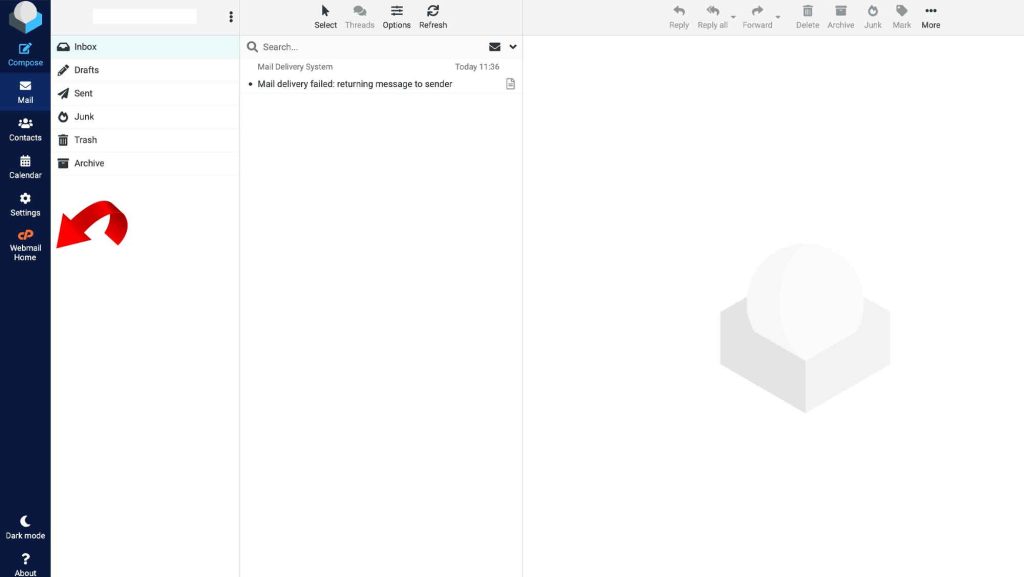Go to cPanel Webmail Home
This screenshot has width=1024, height=577.
[25, 244]
